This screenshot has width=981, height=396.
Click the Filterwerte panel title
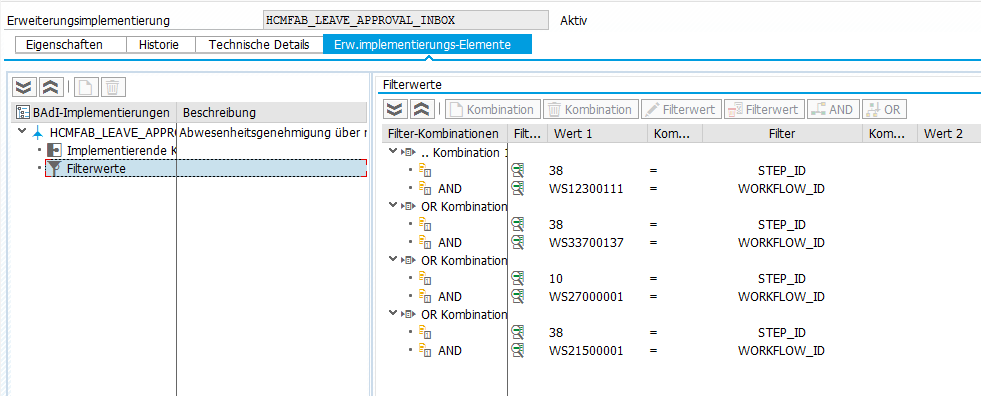point(411,84)
